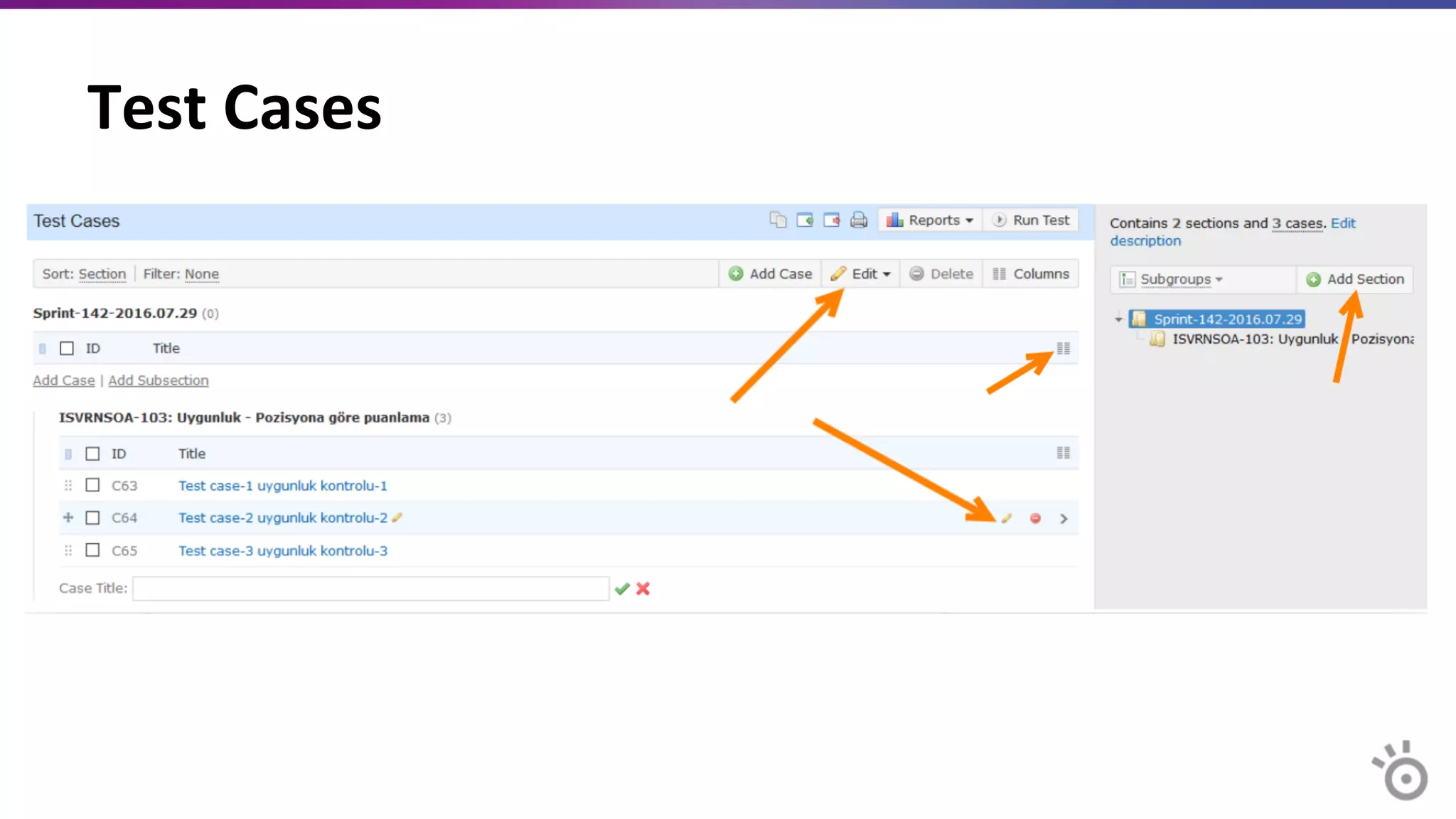Open the columns icon in ISVRNSOA-103 table header

1063,453
